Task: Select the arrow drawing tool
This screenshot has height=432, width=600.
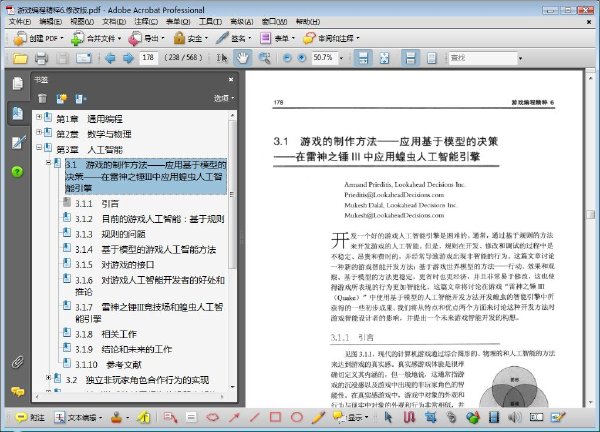Action: point(233,417)
